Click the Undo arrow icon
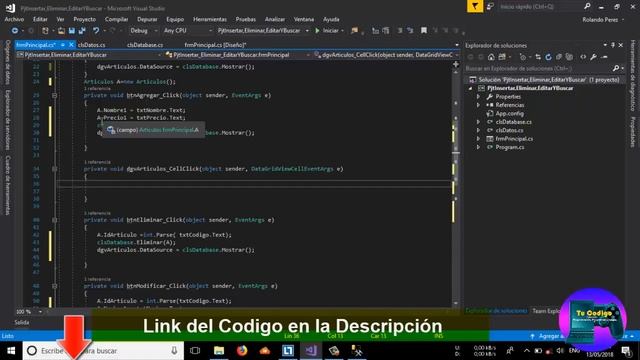The image size is (640, 360). [x=96, y=31]
